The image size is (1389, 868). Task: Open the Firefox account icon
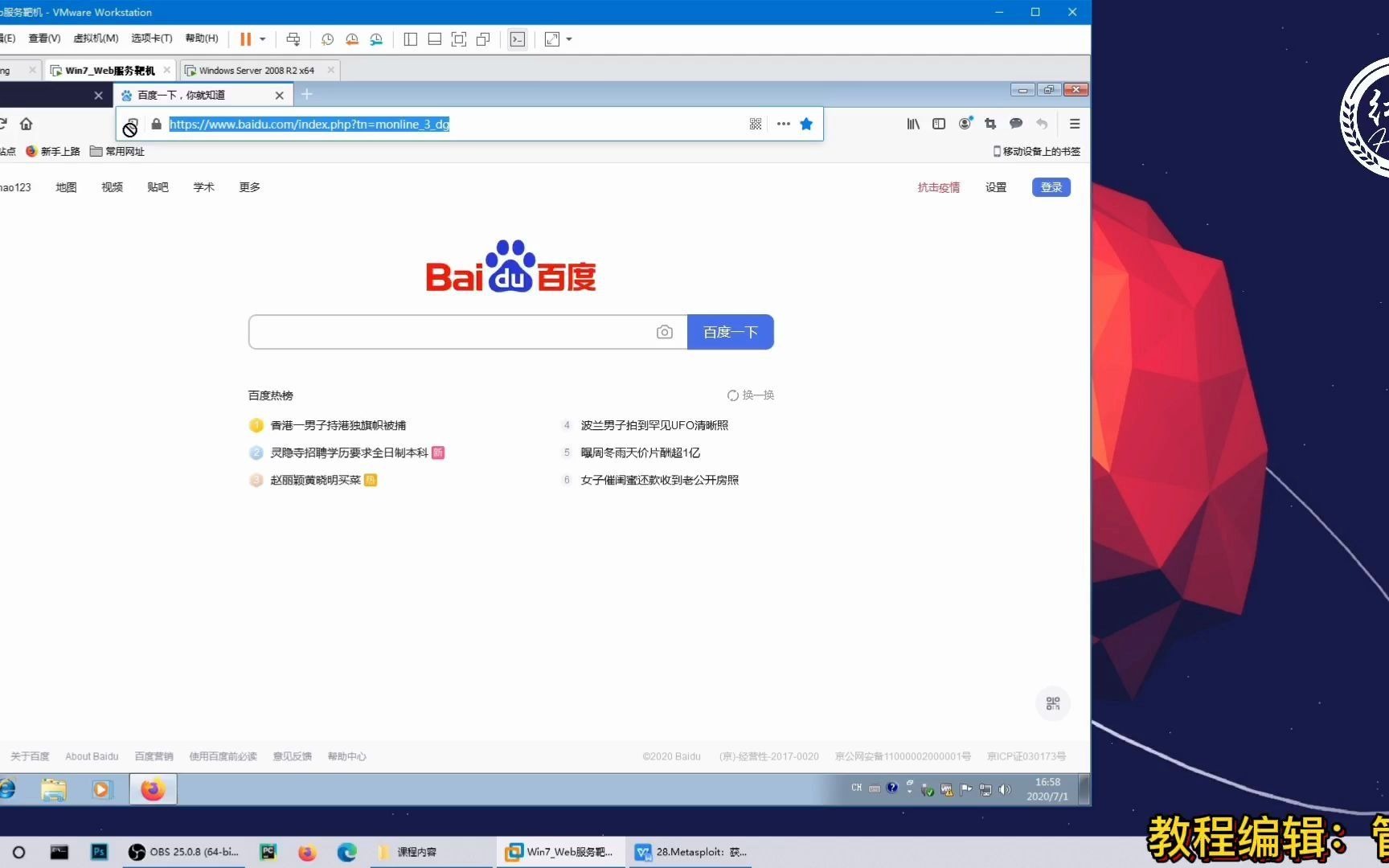[x=965, y=124]
